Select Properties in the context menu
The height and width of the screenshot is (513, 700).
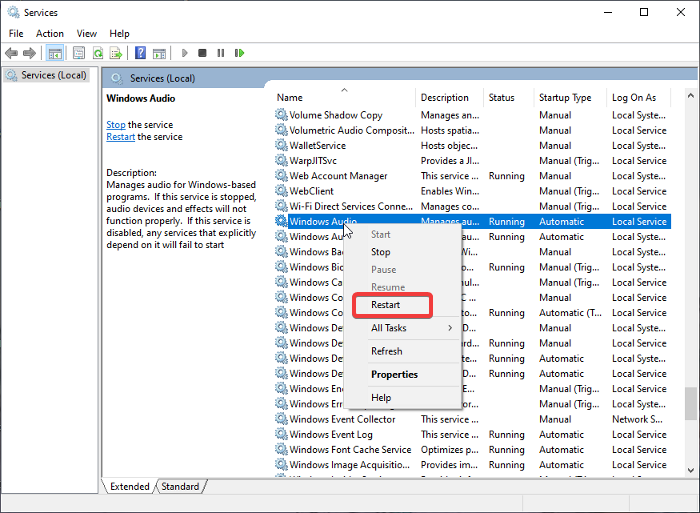[394, 375]
